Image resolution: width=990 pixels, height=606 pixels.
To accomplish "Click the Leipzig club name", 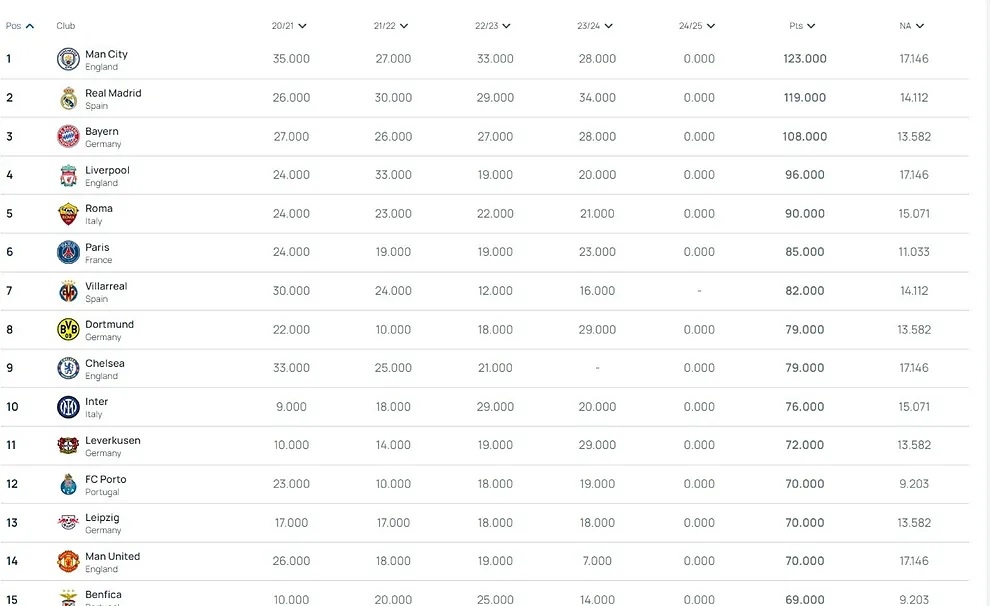I will (x=102, y=518).
